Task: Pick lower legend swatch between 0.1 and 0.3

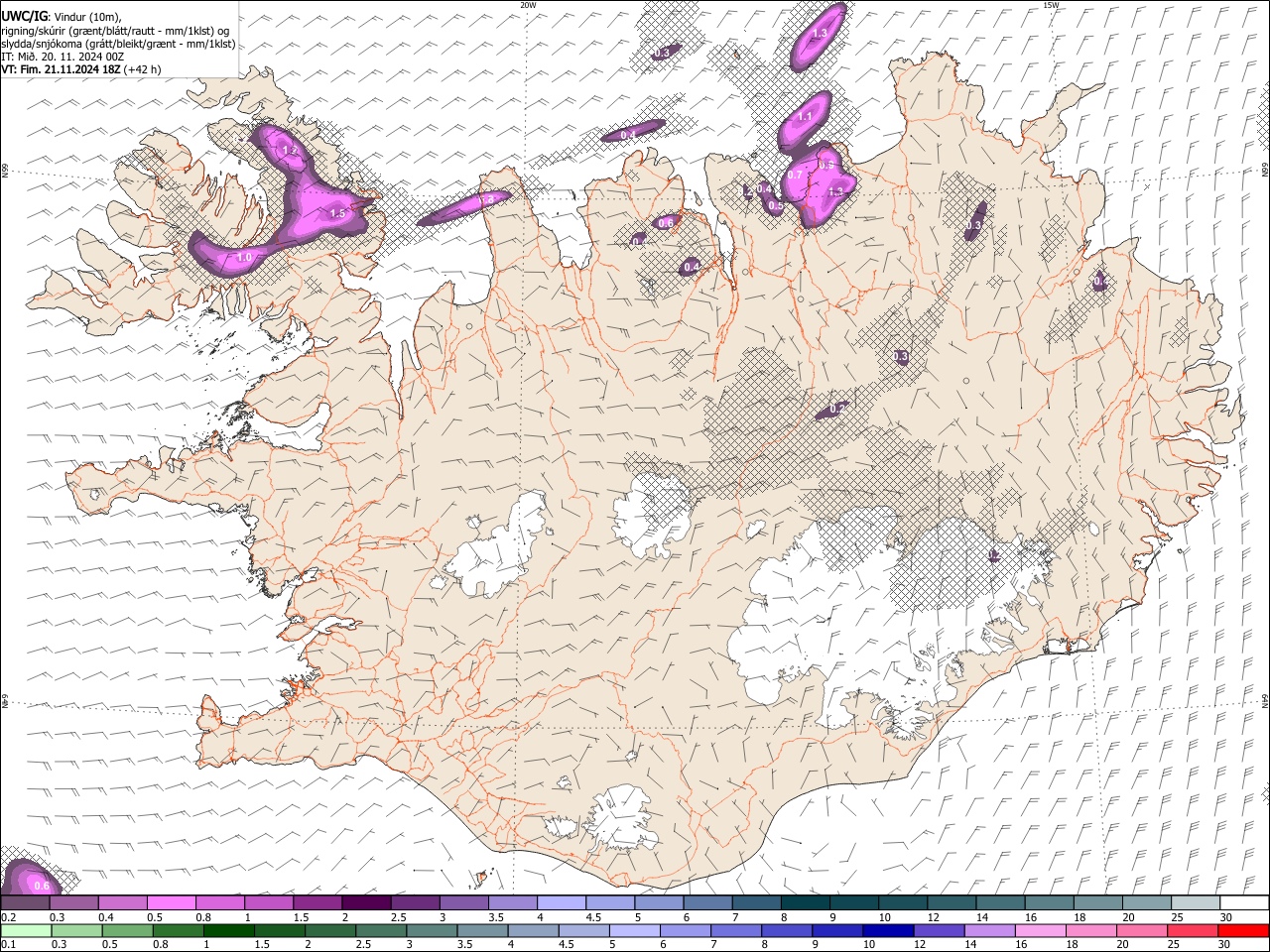Action: [x=24, y=930]
